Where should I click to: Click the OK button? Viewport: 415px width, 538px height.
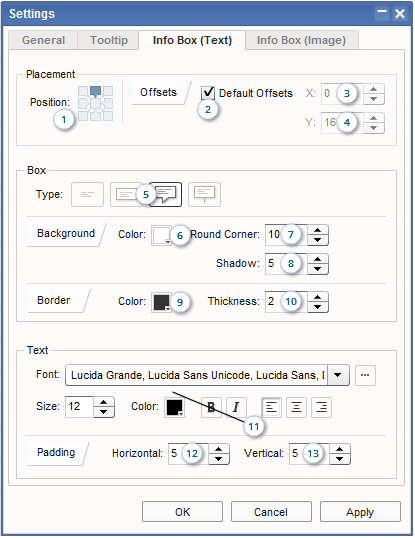182,512
